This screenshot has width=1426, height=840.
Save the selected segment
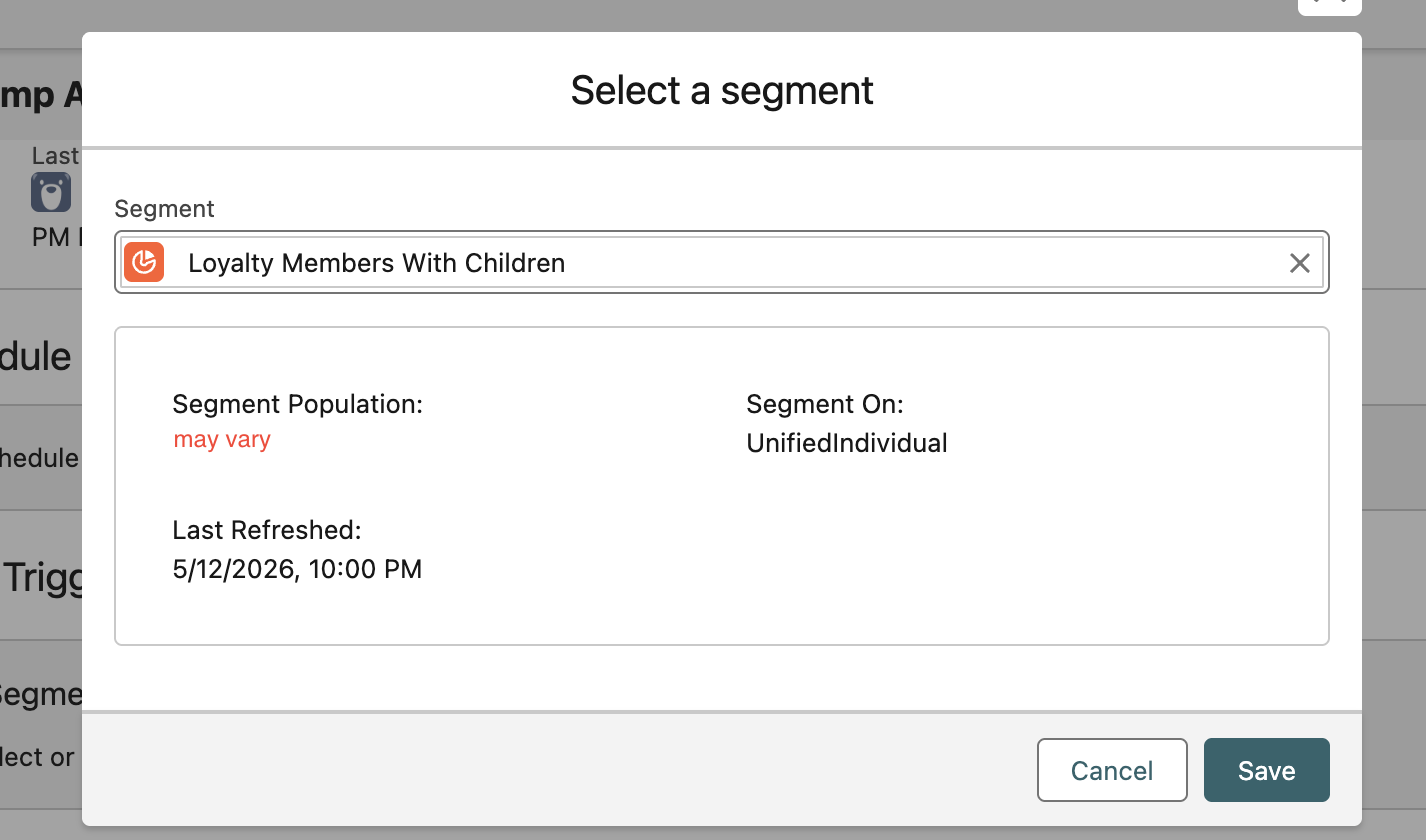1266,770
